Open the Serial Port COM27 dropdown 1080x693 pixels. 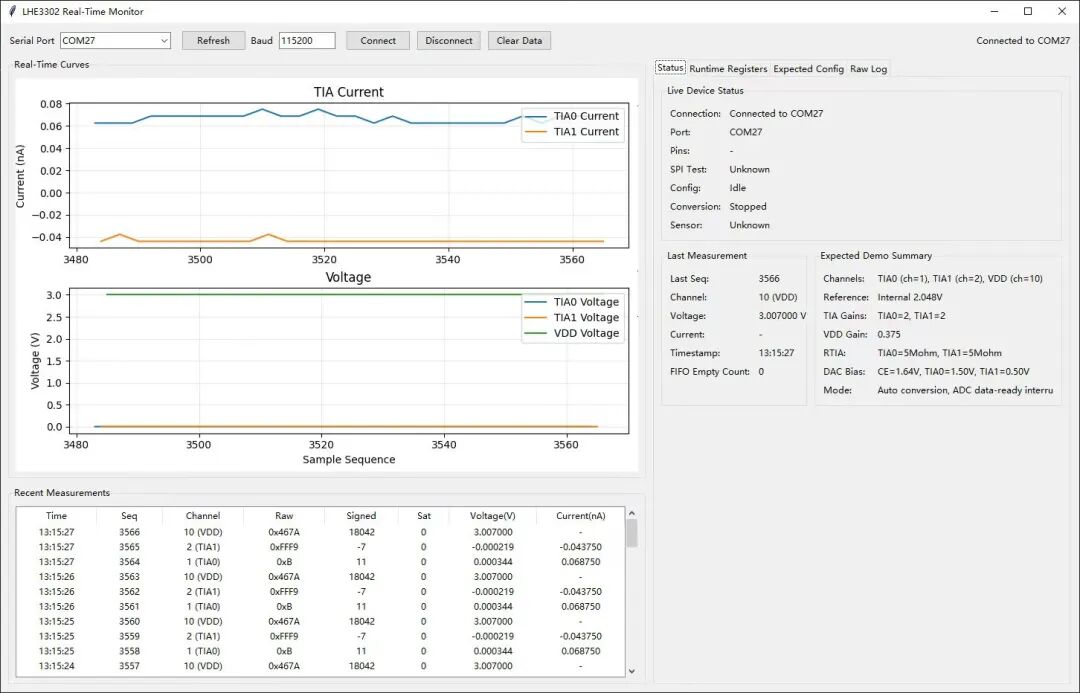pos(115,41)
